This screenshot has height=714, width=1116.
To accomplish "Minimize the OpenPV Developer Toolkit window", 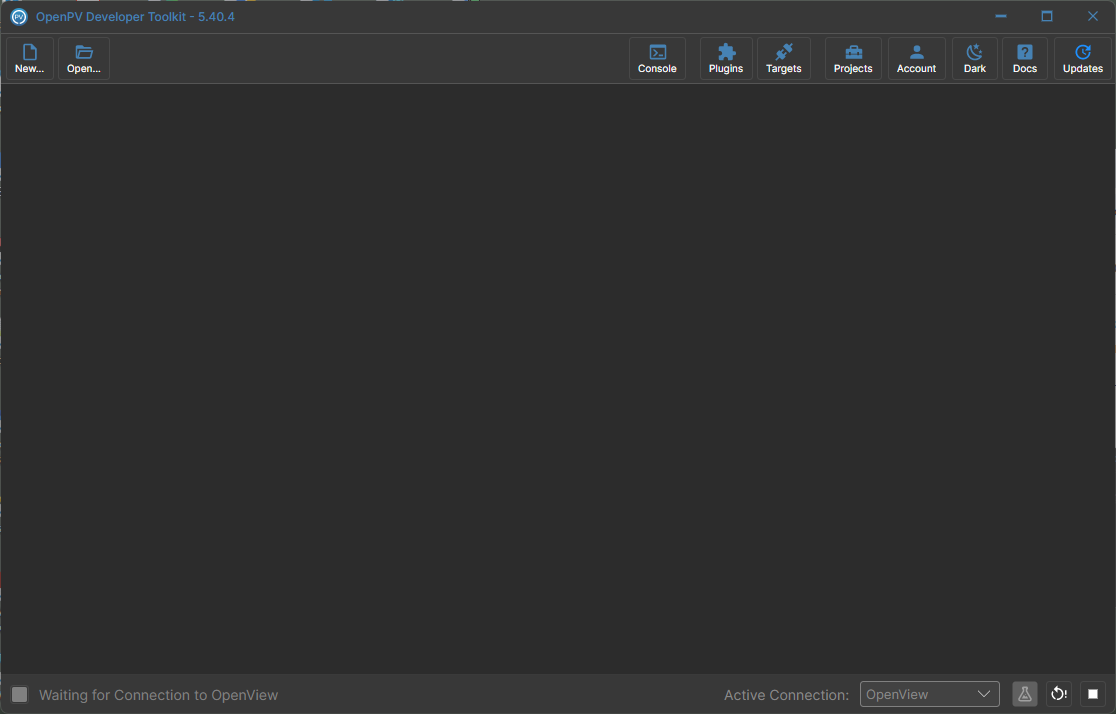I will (1001, 16).
